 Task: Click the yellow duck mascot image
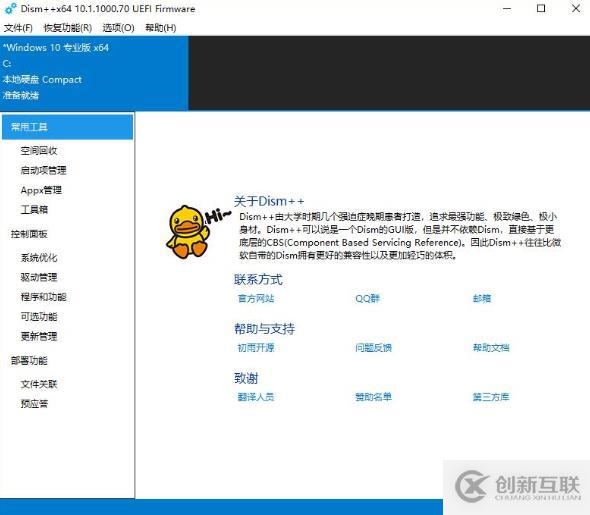[x=188, y=232]
